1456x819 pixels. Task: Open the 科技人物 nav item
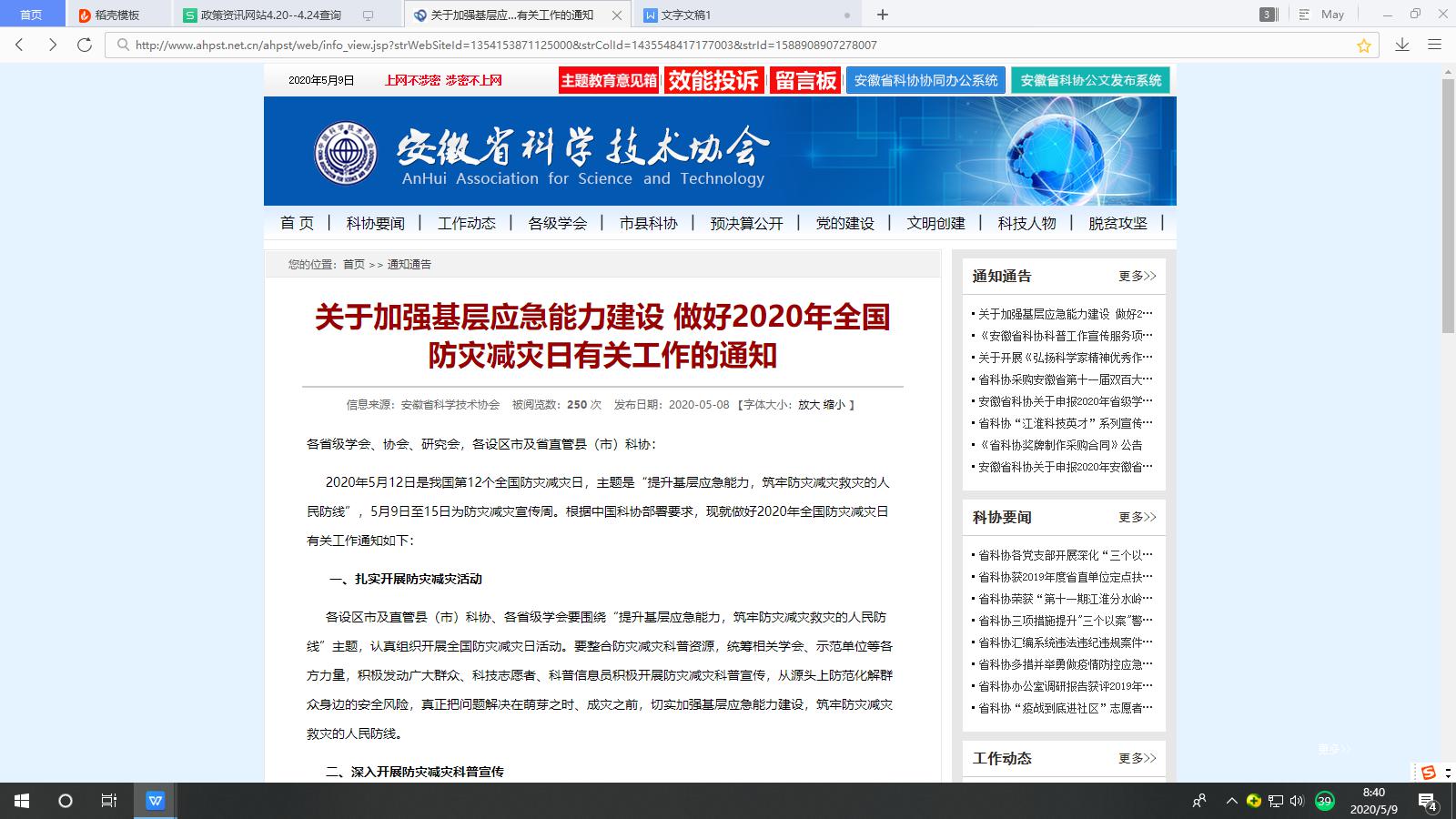point(1026,223)
